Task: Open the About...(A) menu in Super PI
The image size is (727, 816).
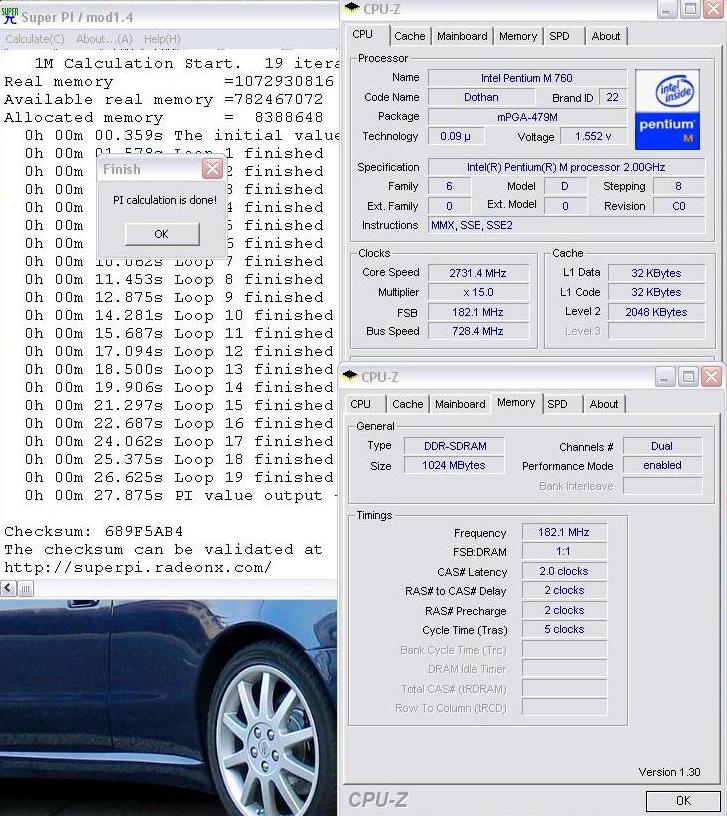Action: (x=104, y=39)
